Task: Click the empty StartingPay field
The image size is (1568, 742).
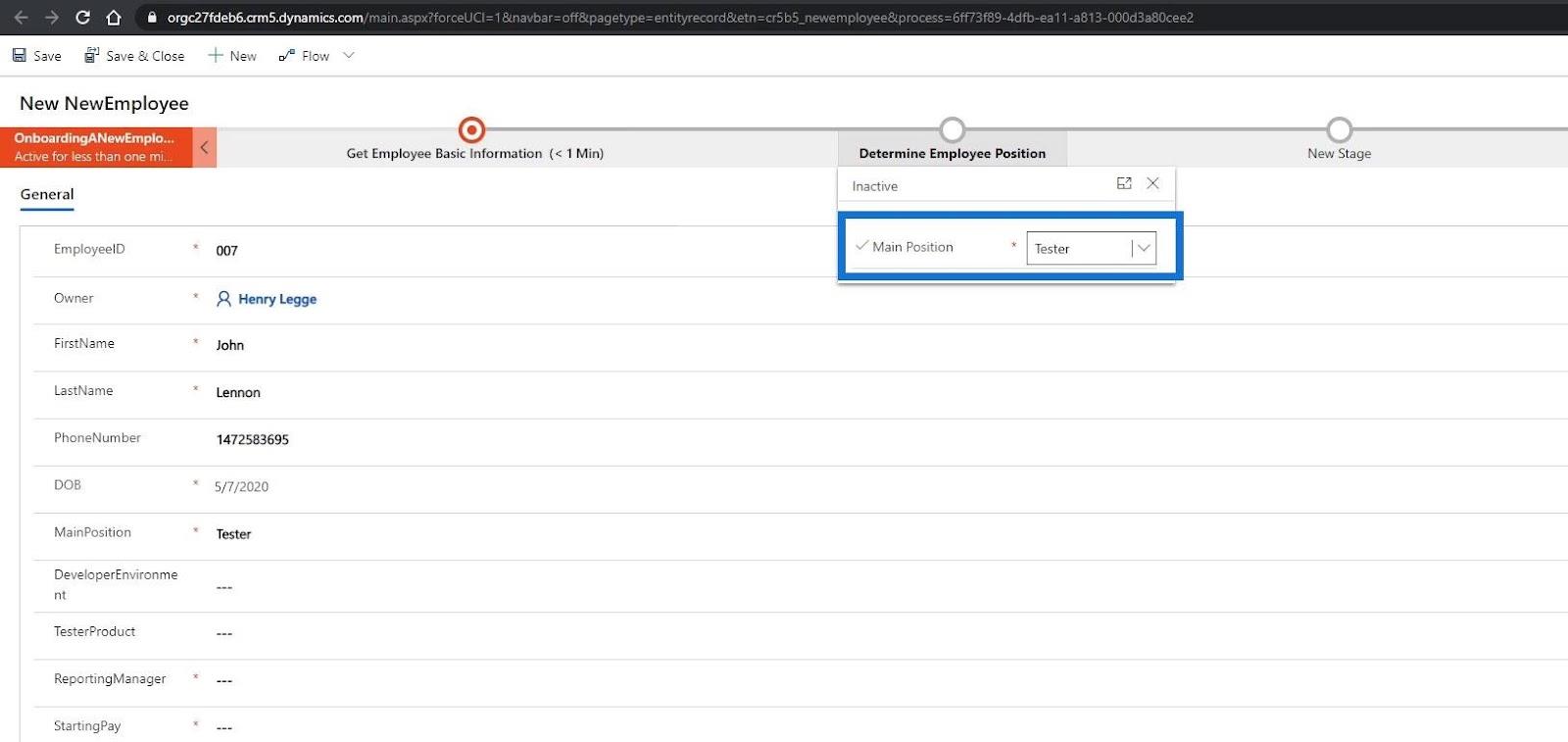Action: pyautogui.click(x=224, y=727)
